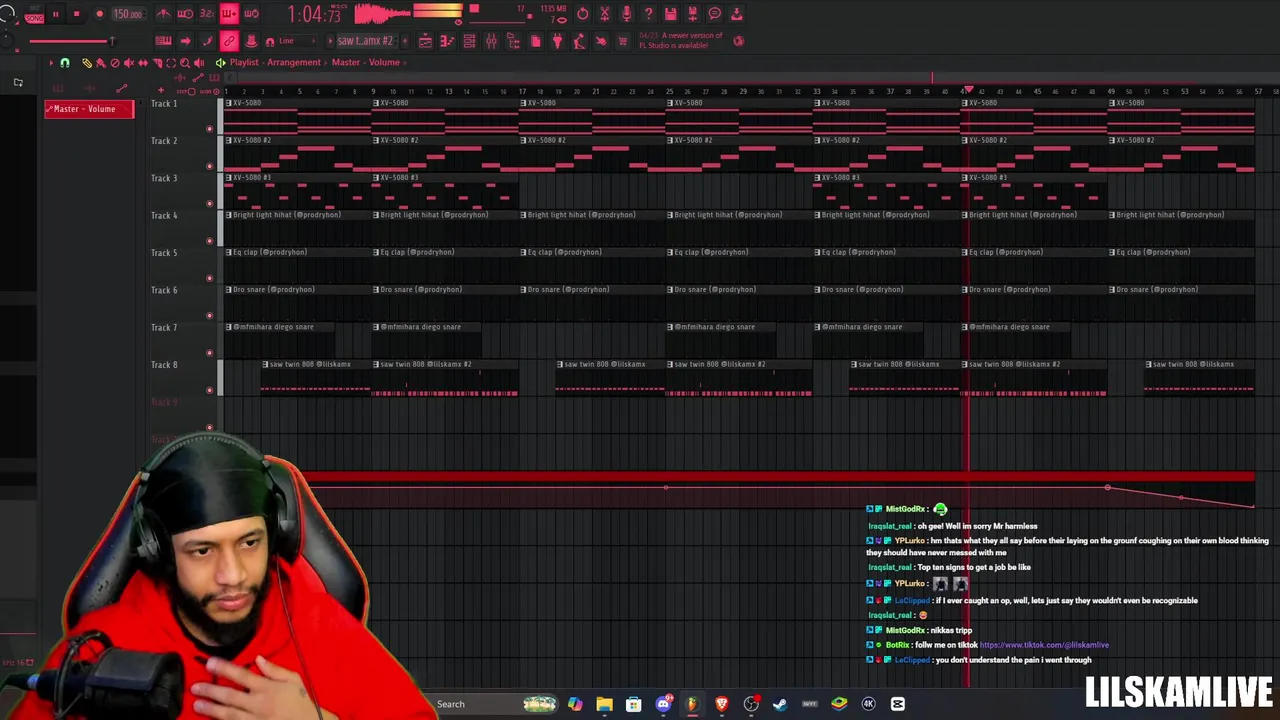Select the Mute tool in Playlist
Screen dimensions: 1280x720
(129, 62)
